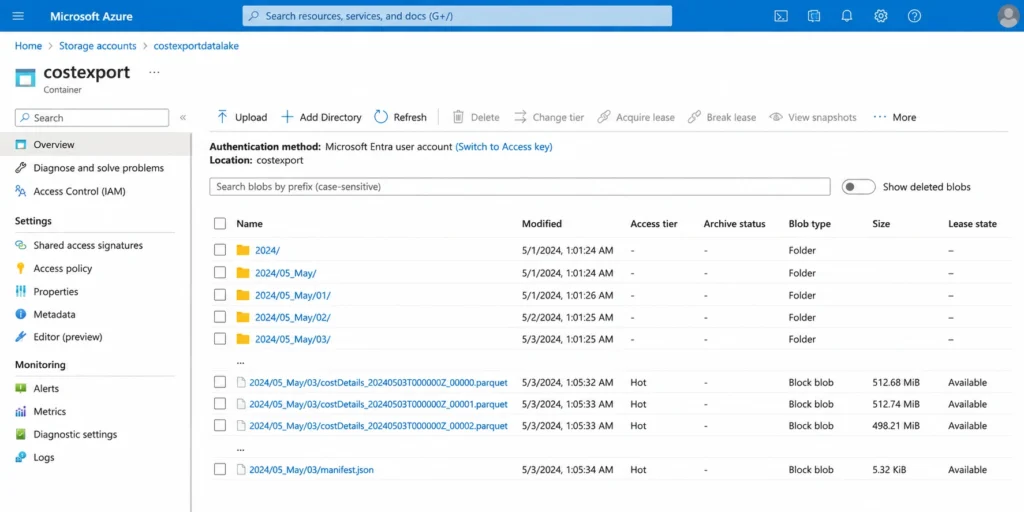The image size is (1024, 512).
Task: Refresh the blob list
Action: [400, 117]
